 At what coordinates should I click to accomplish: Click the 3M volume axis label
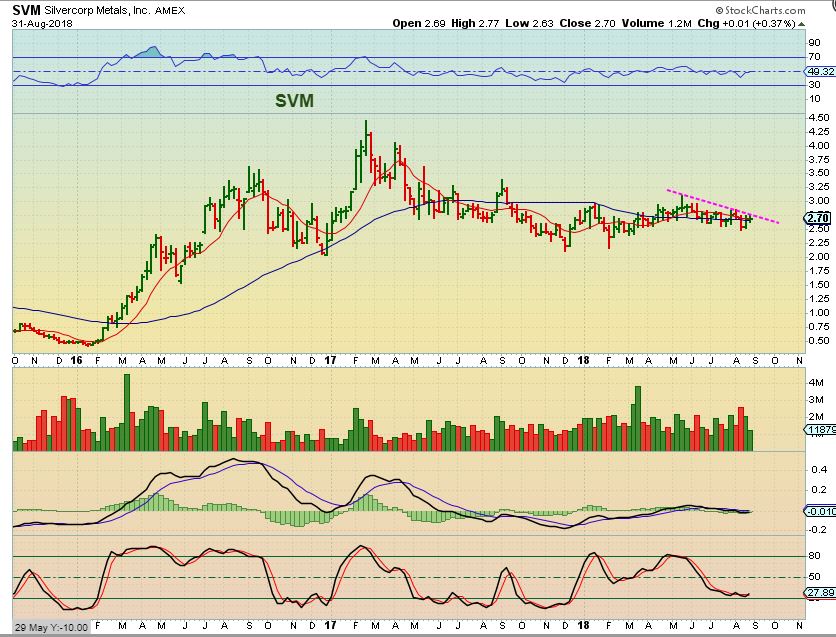pyautogui.click(x=816, y=400)
